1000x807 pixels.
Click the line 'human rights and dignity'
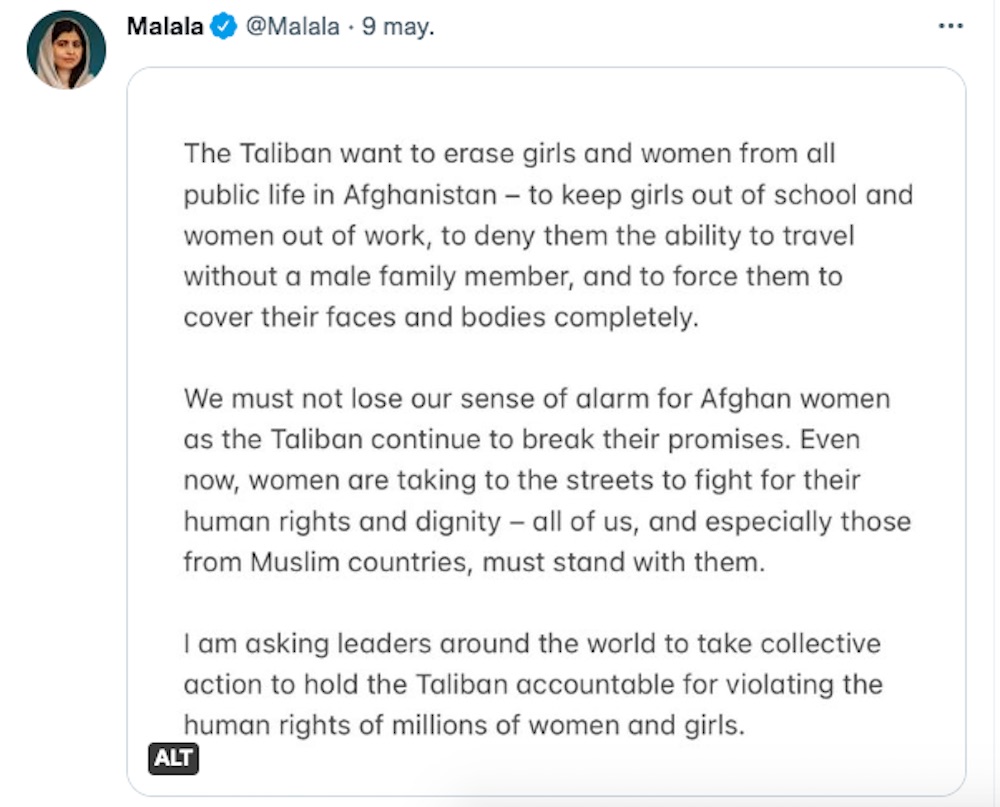547,521
